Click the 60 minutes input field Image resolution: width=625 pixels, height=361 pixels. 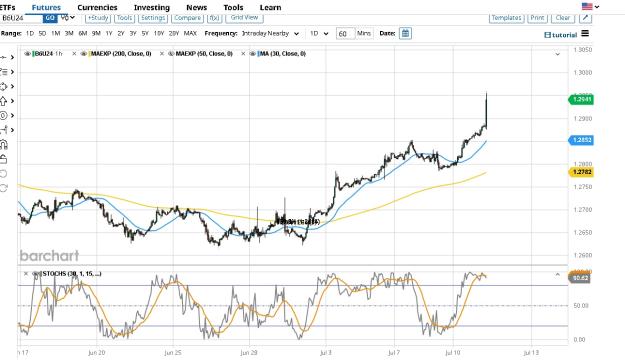(345, 33)
